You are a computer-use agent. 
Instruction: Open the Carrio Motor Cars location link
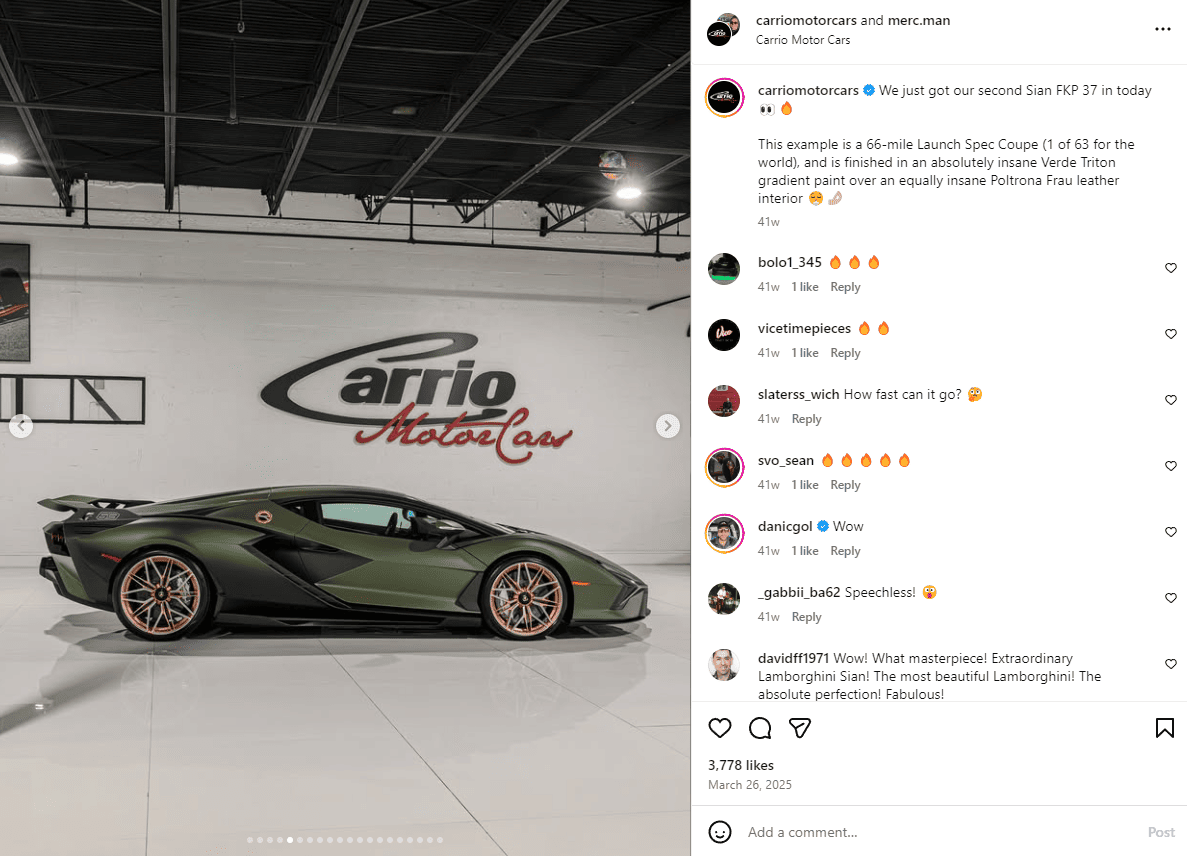coord(802,39)
